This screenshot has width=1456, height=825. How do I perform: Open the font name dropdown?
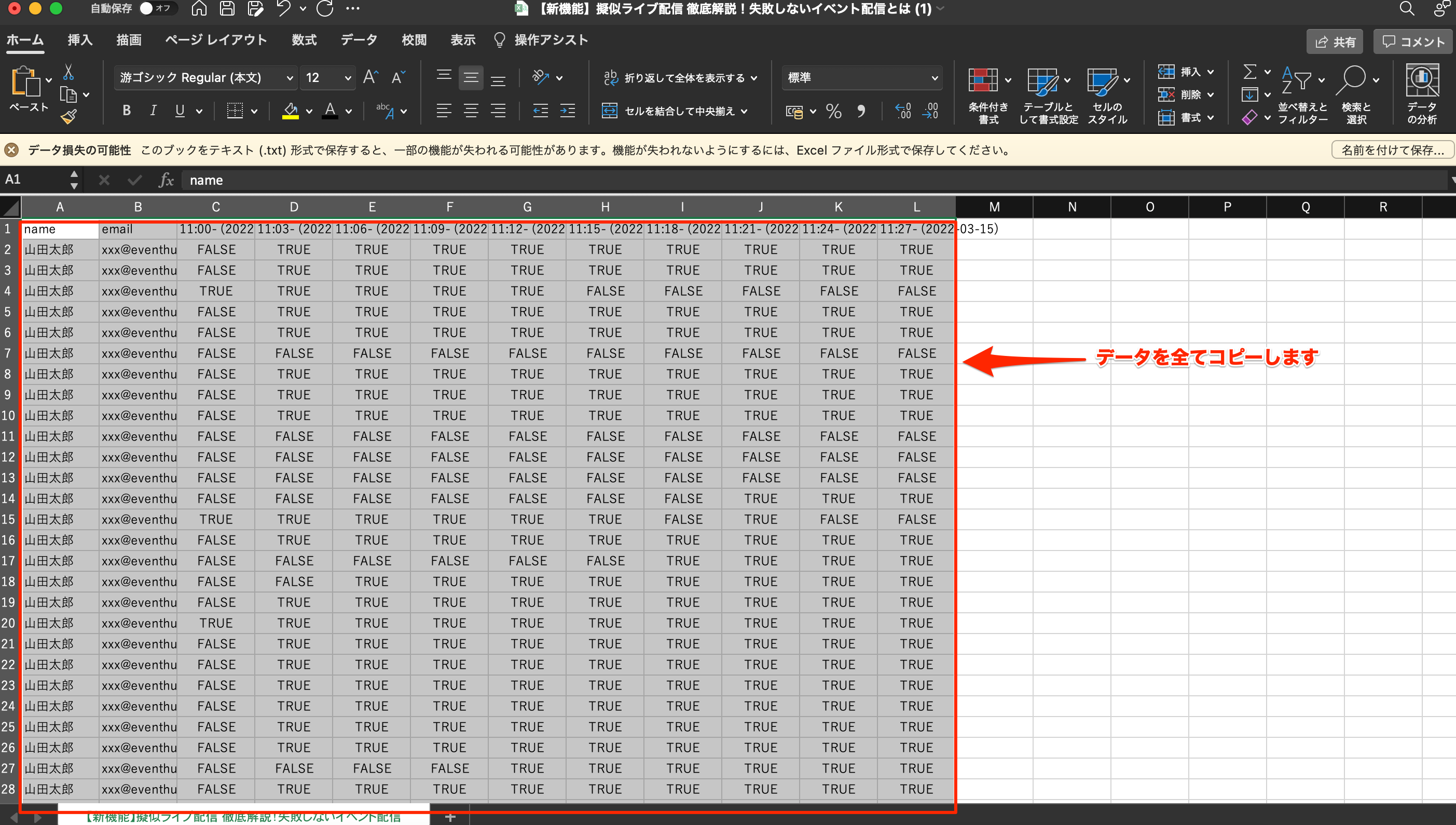290,78
